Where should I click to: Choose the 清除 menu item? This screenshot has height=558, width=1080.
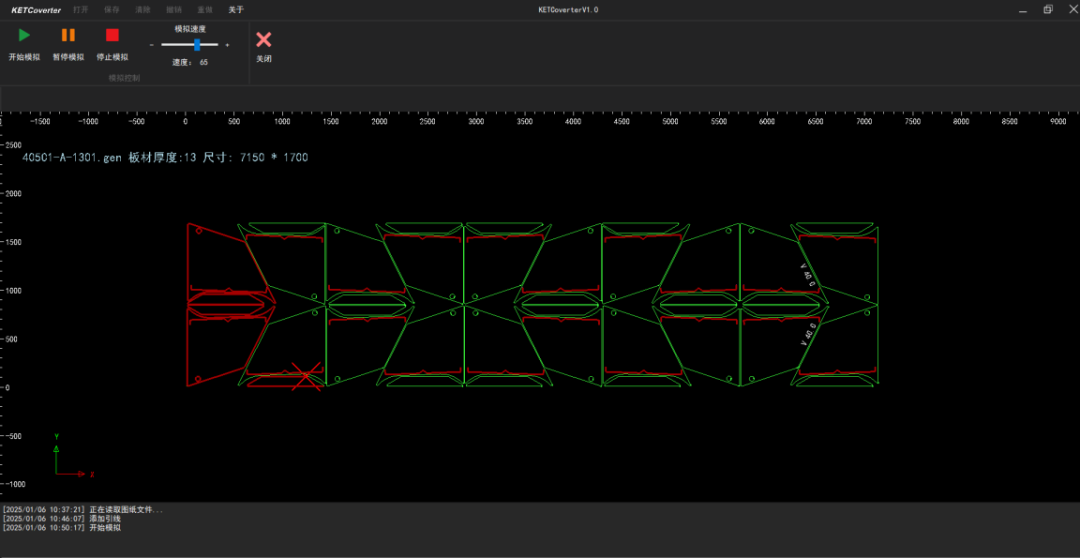(x=143, y=10)
